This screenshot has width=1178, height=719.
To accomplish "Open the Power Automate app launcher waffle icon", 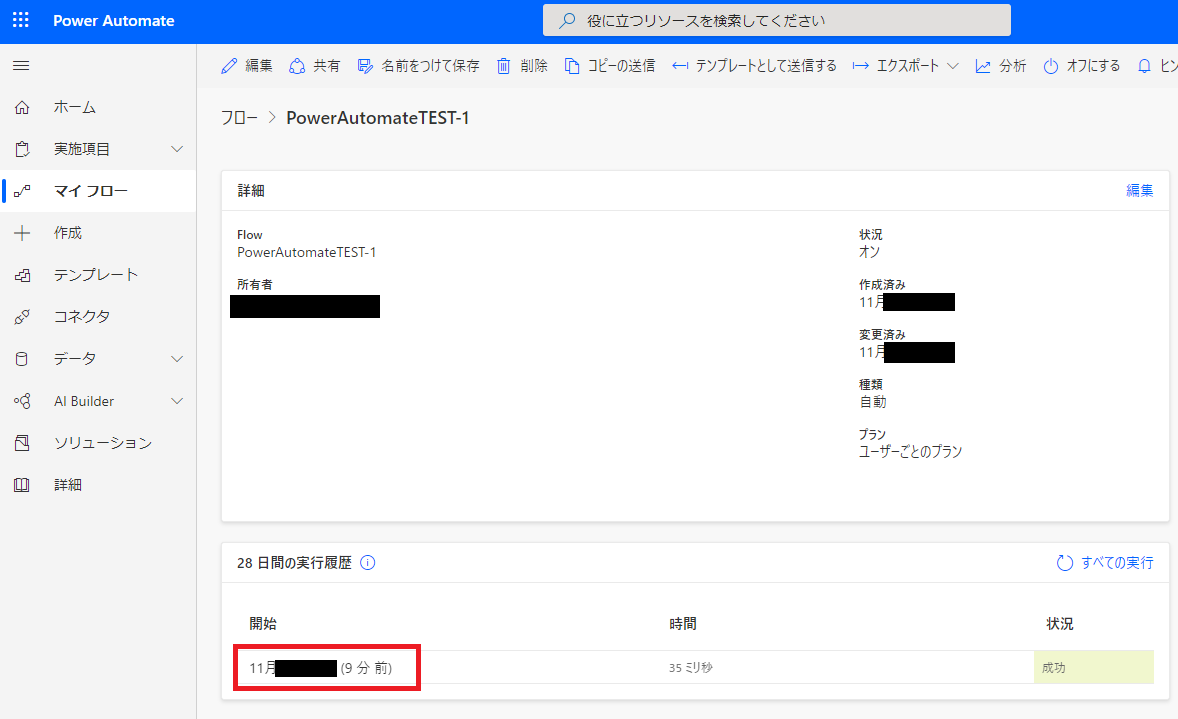I will click(20, 20).
